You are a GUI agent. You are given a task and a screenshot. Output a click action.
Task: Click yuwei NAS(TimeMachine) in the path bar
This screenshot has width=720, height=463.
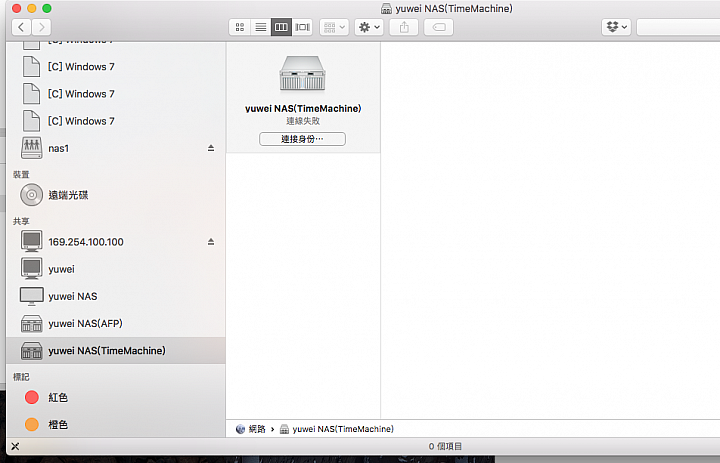tap(337, 429)
